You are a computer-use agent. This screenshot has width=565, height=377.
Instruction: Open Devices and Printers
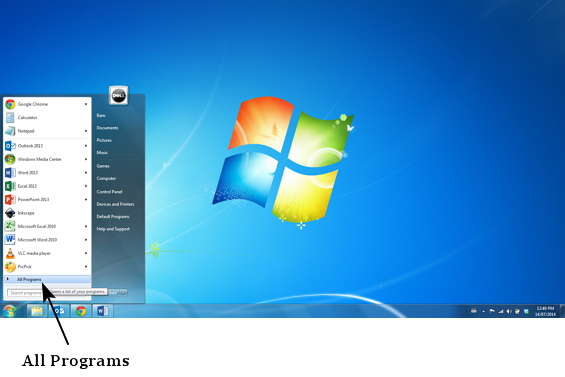pyautogui.click(x=115, y=204)
